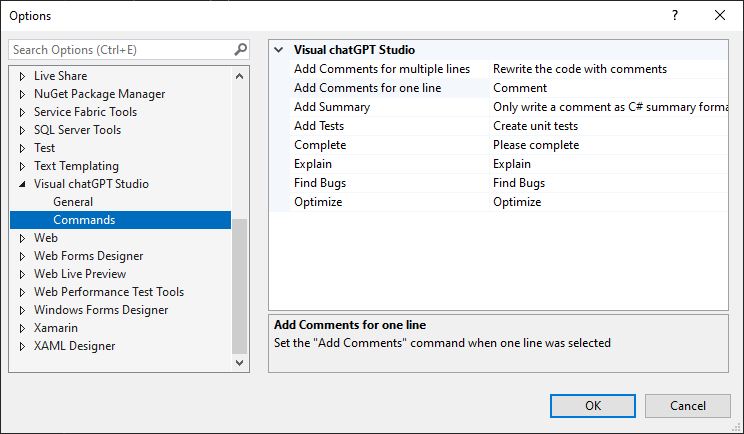The width and height of the screenshot is (744, 434).
Task: Expand the XAML Designer node
Action: [x=23, y=346]
